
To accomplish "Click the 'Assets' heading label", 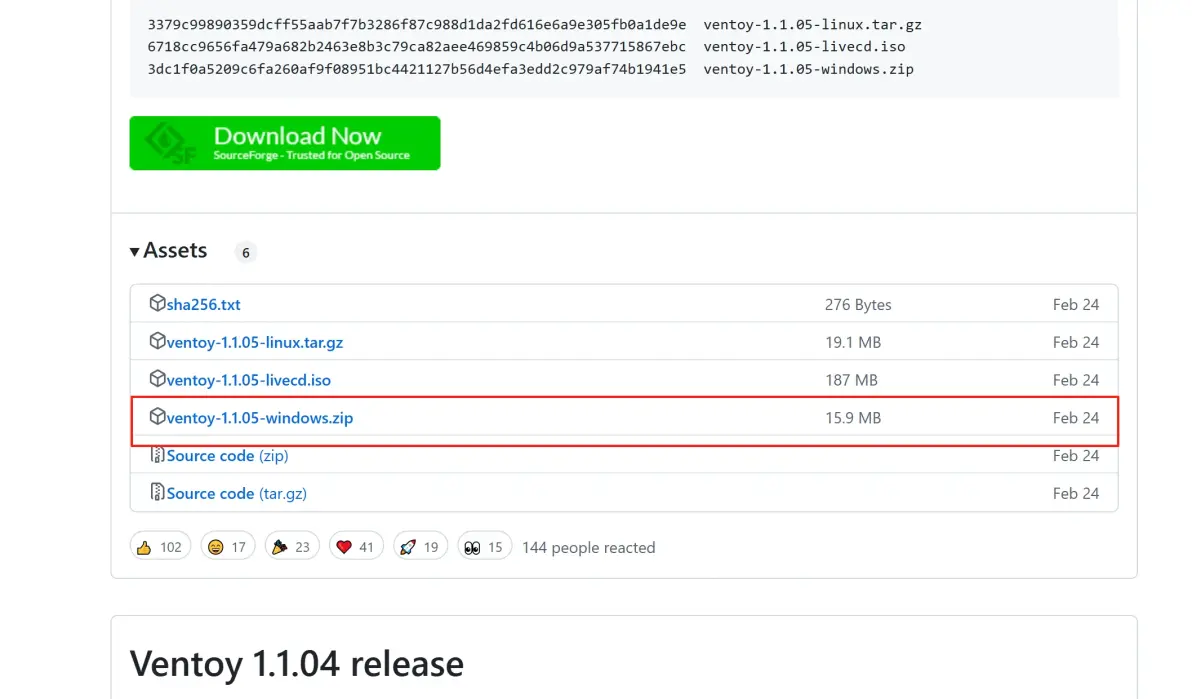I will tap(175, 250).
